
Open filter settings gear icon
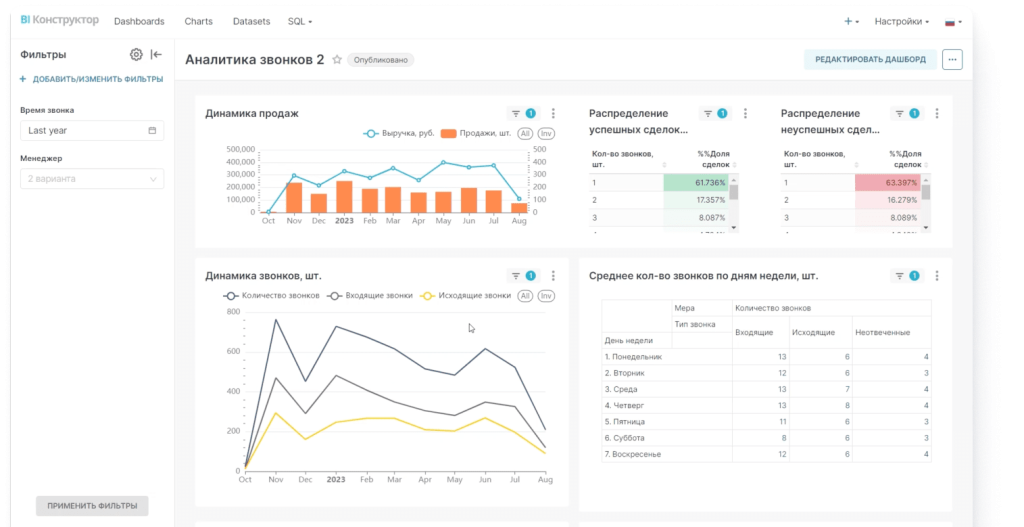pos(136,55)
